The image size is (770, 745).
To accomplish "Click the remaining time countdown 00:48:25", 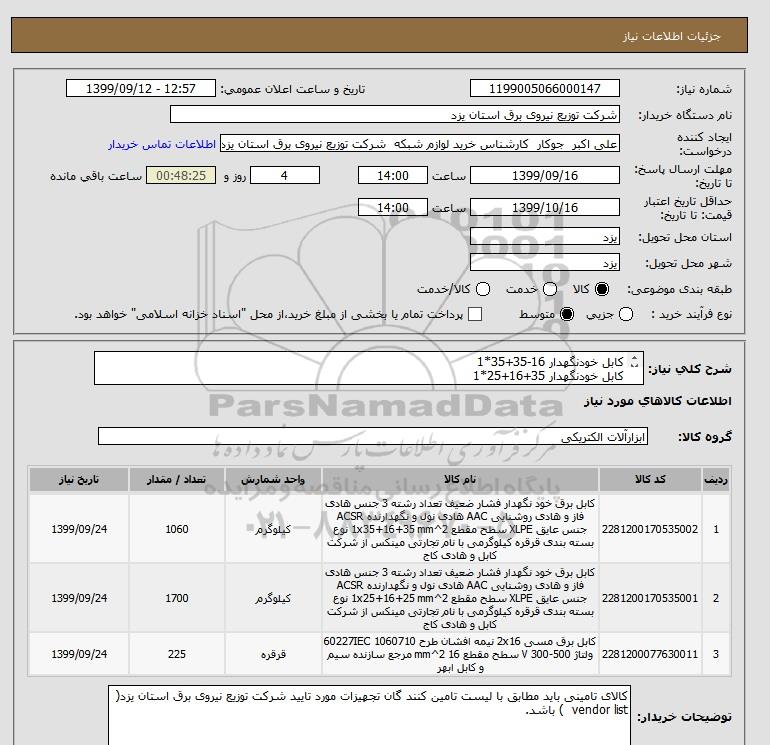I will pos(181,175).
